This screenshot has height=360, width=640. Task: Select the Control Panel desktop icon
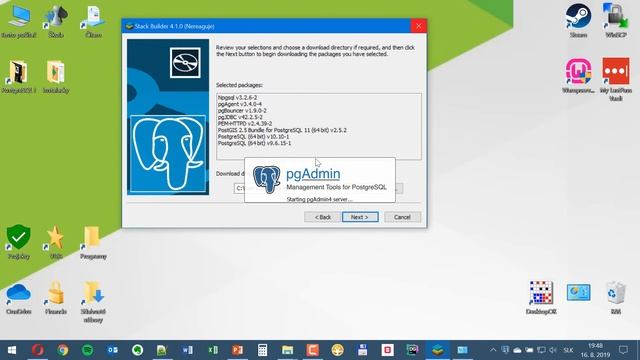click(x=578, y=292)
